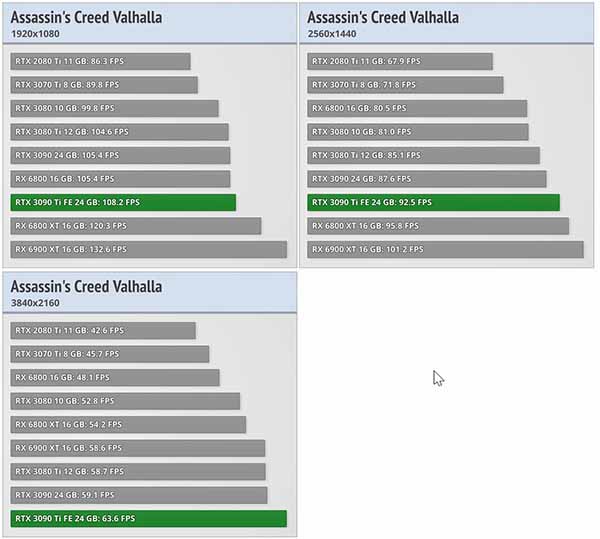Select the RX 6800 16 GB 48.1 FPS bar
This screenshot has width=600, height=539.
(115, 378)
